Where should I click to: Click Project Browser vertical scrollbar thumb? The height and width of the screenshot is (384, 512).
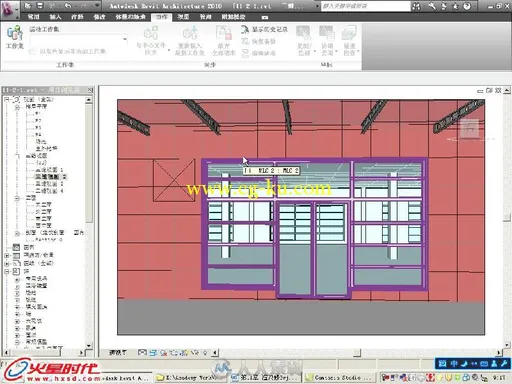89,163
